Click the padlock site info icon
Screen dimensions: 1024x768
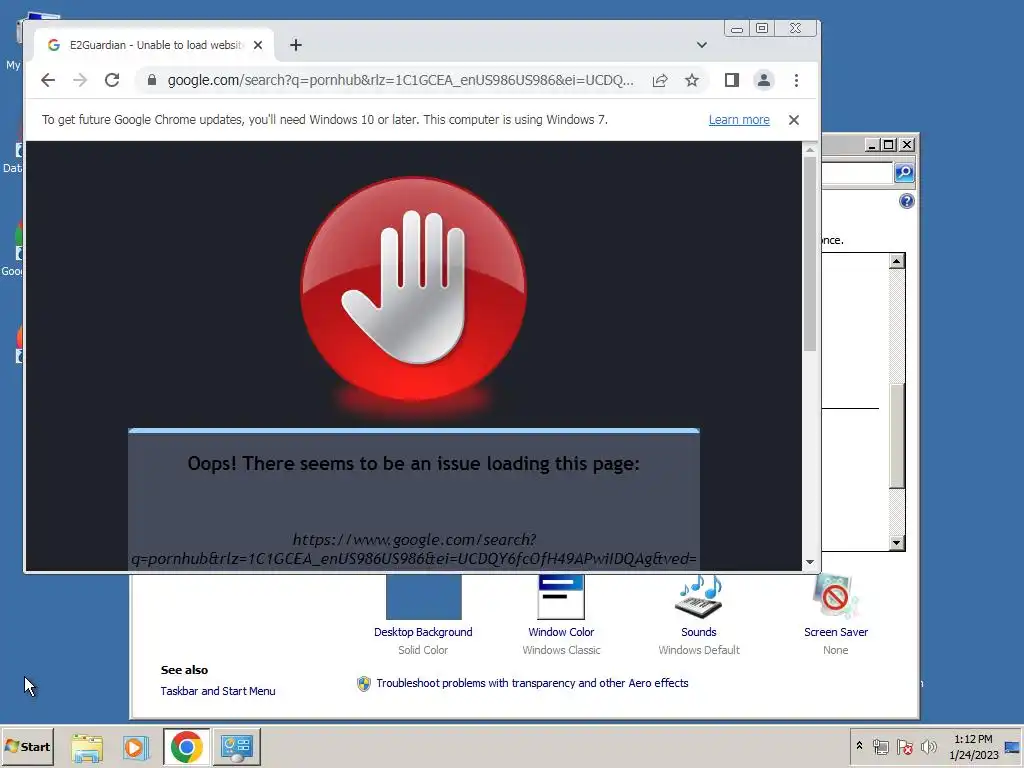point(152,80)
